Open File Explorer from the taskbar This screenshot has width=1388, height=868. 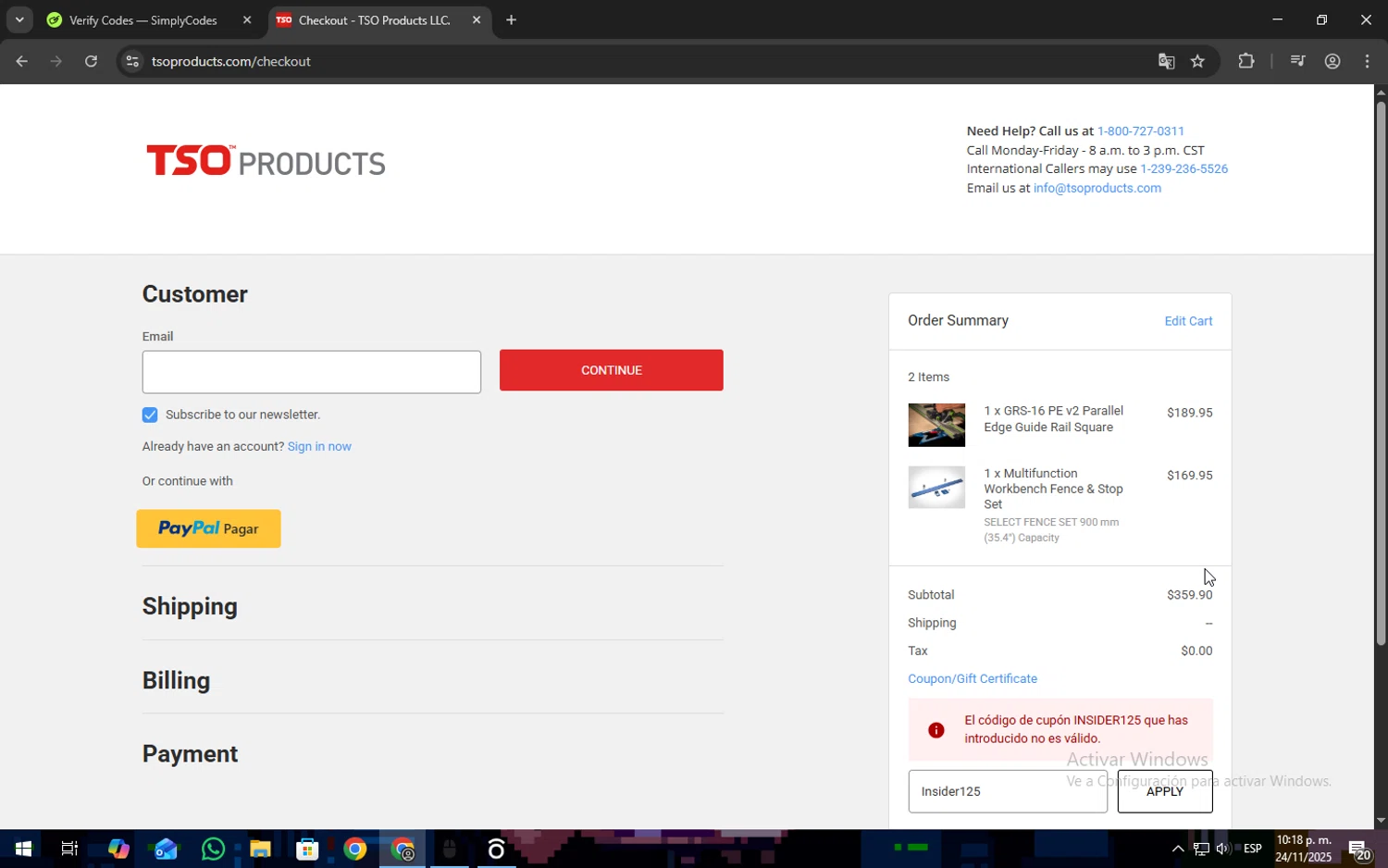pyautogui.click(x=260, y=849)
